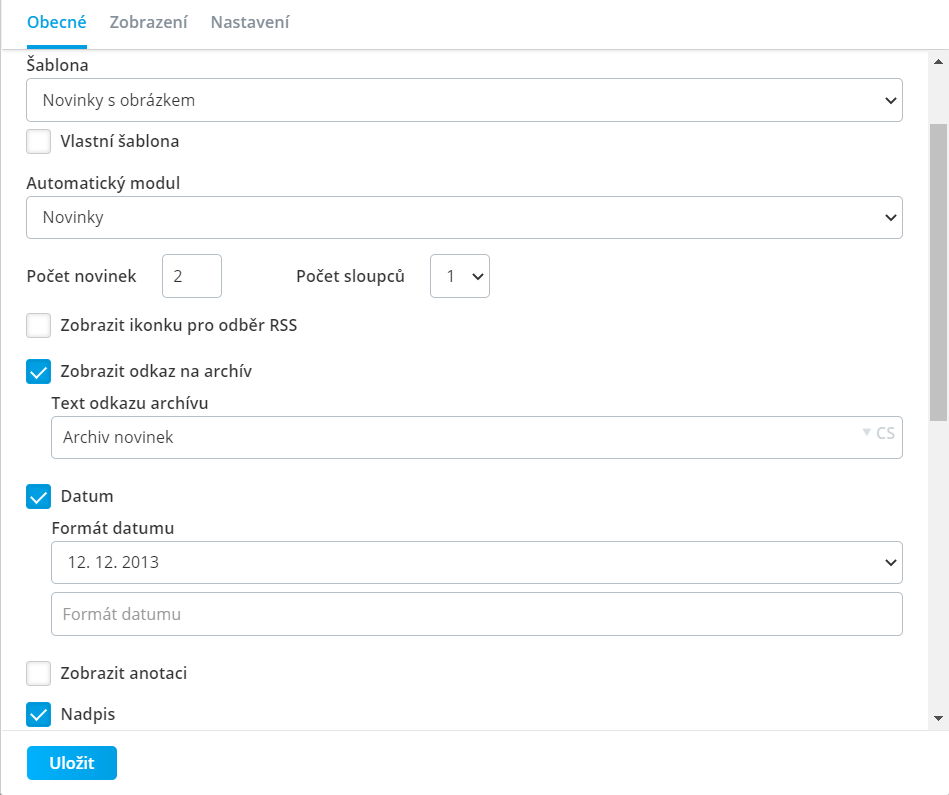Screen dimensions: 949x795
Task: Click the scrollbar up arrow
Action: [x=938, y=62]
